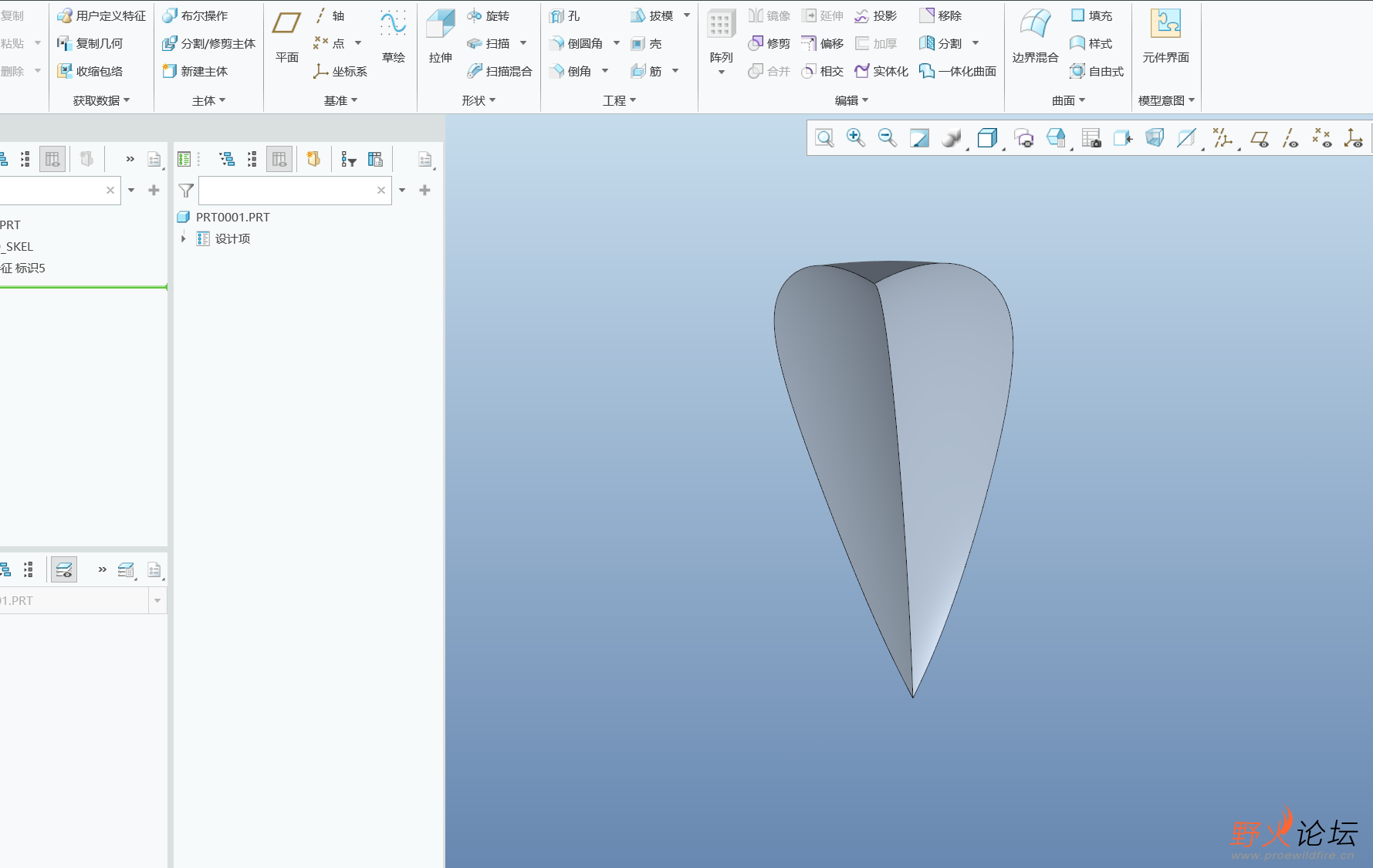Click 分割/修剪主体 button
Image resolution: width=1373 pixels, height=868 pixels.
tap(209, 43)
